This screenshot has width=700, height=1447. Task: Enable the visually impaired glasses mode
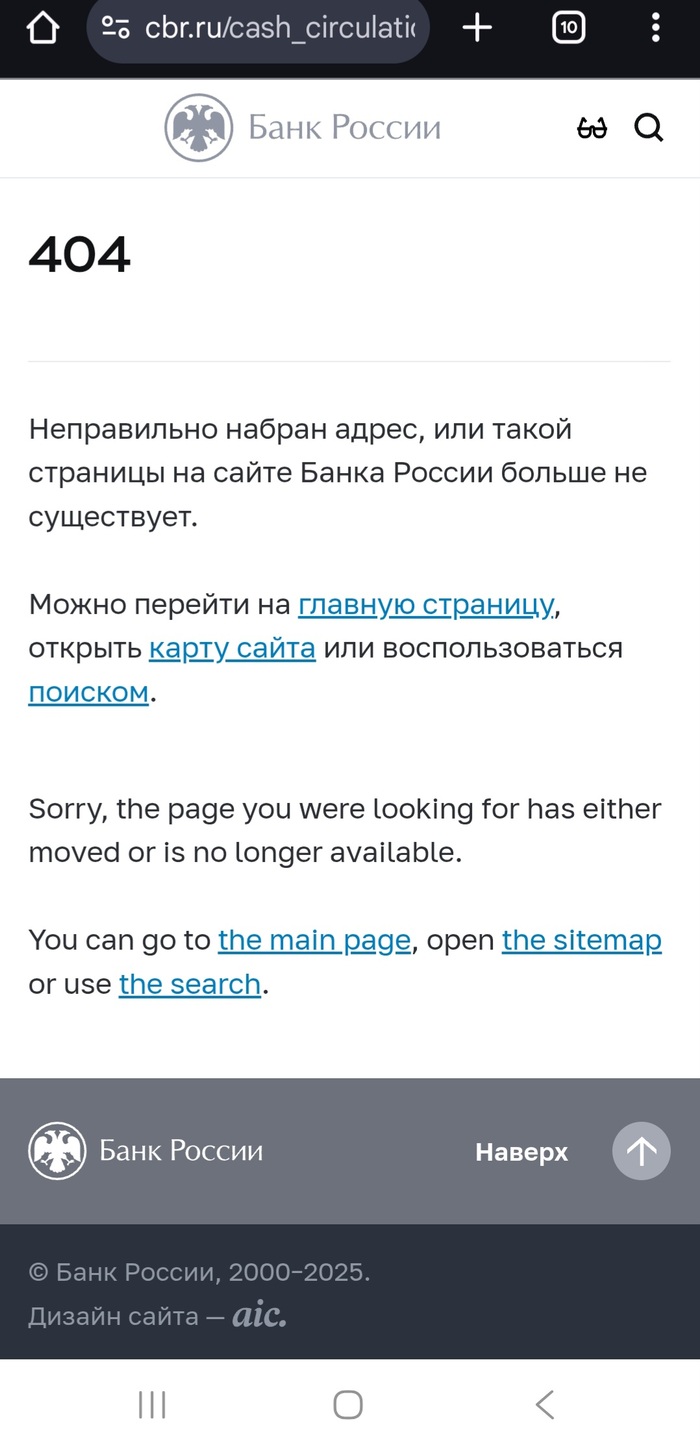pyautogui.click(x=592, y=128)
